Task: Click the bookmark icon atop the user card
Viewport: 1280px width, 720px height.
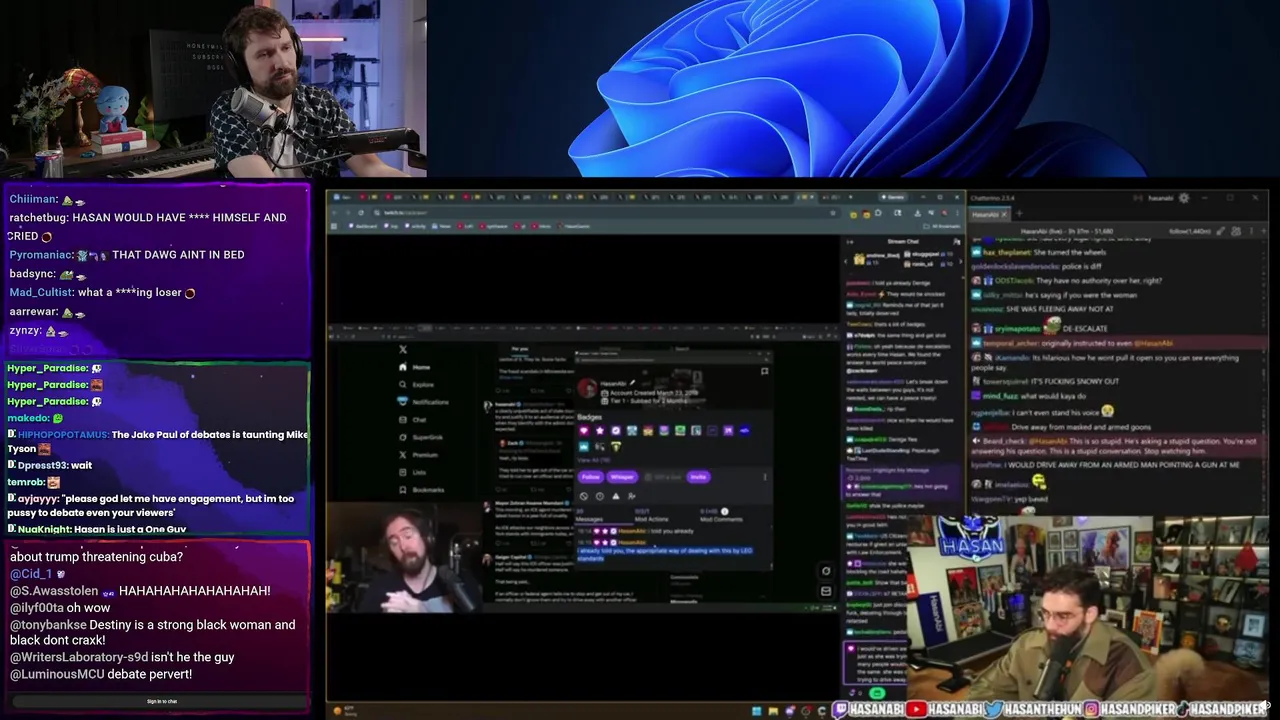Action: [x=765, y=371]
